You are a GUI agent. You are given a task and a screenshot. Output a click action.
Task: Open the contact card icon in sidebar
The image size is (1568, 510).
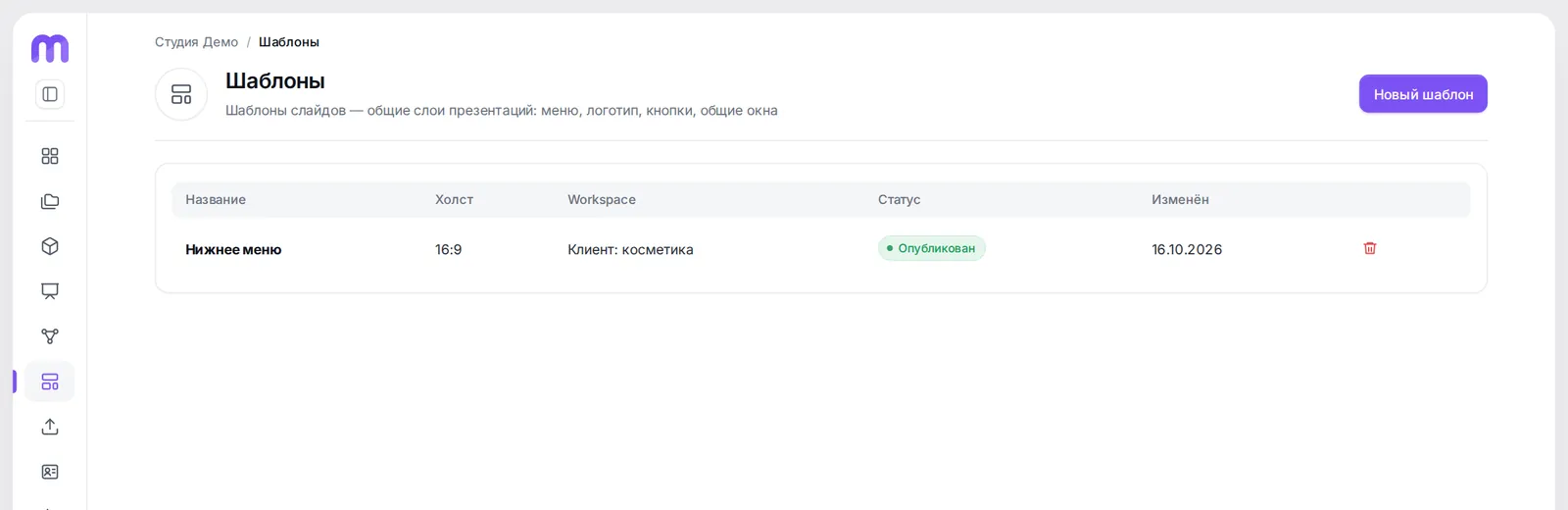click(x=50, y=472)
